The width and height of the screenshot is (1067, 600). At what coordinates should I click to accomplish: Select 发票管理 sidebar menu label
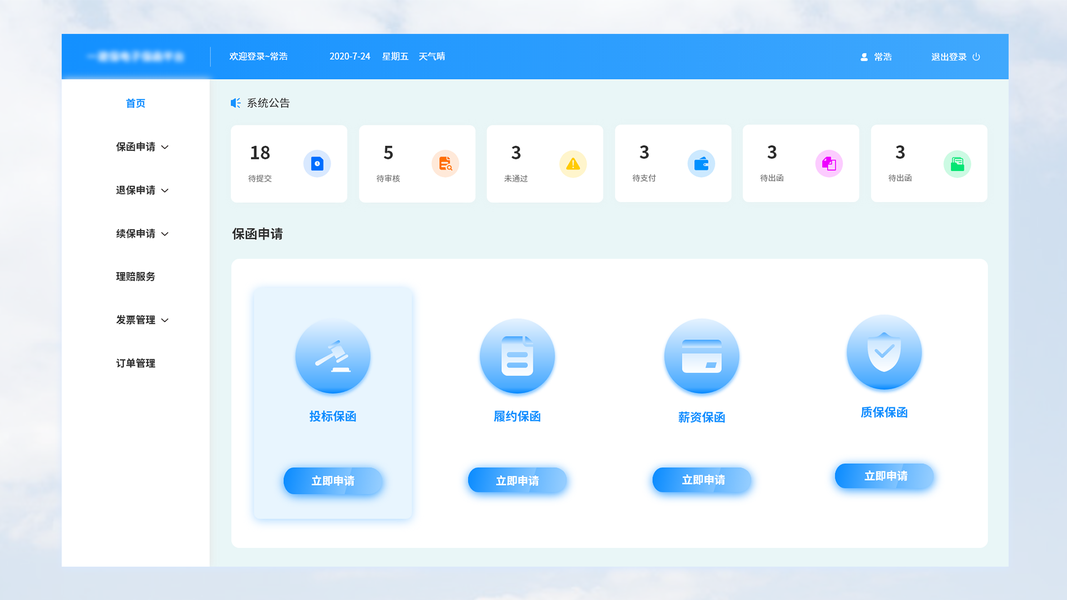(x=135, y=320)
